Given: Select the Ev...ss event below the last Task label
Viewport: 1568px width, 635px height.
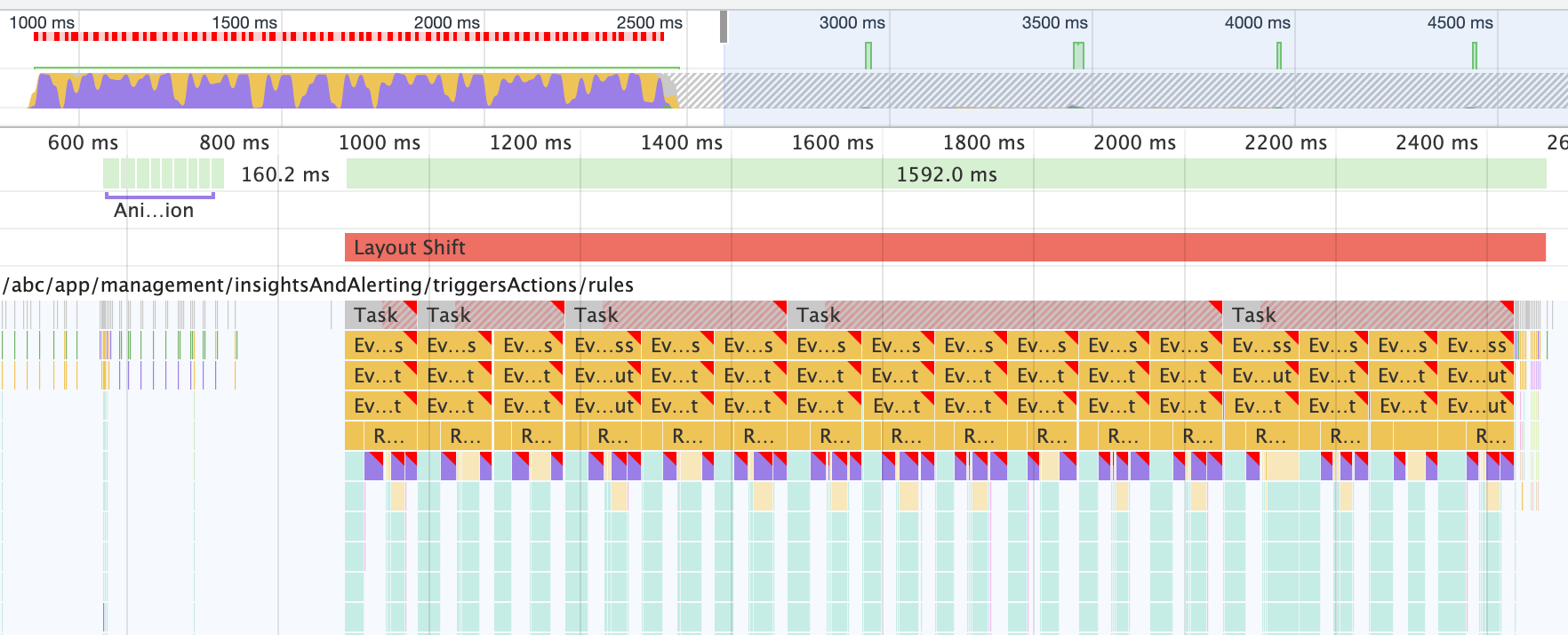Looking at the screenshot, I should 1260,345.
